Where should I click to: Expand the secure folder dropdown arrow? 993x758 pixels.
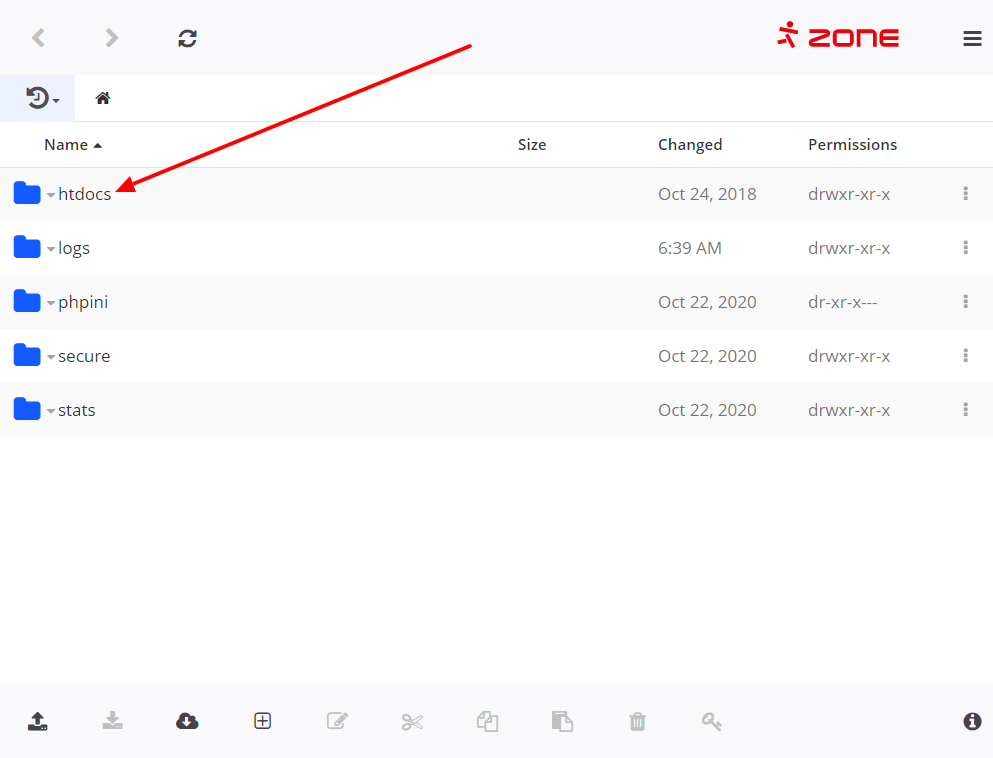click(x=51, y=357)
